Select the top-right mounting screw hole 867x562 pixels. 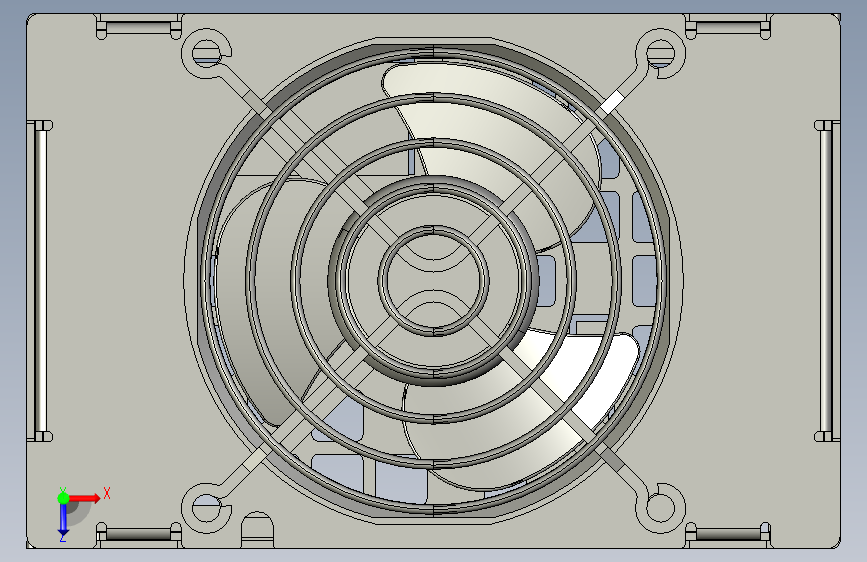(661, 54)
